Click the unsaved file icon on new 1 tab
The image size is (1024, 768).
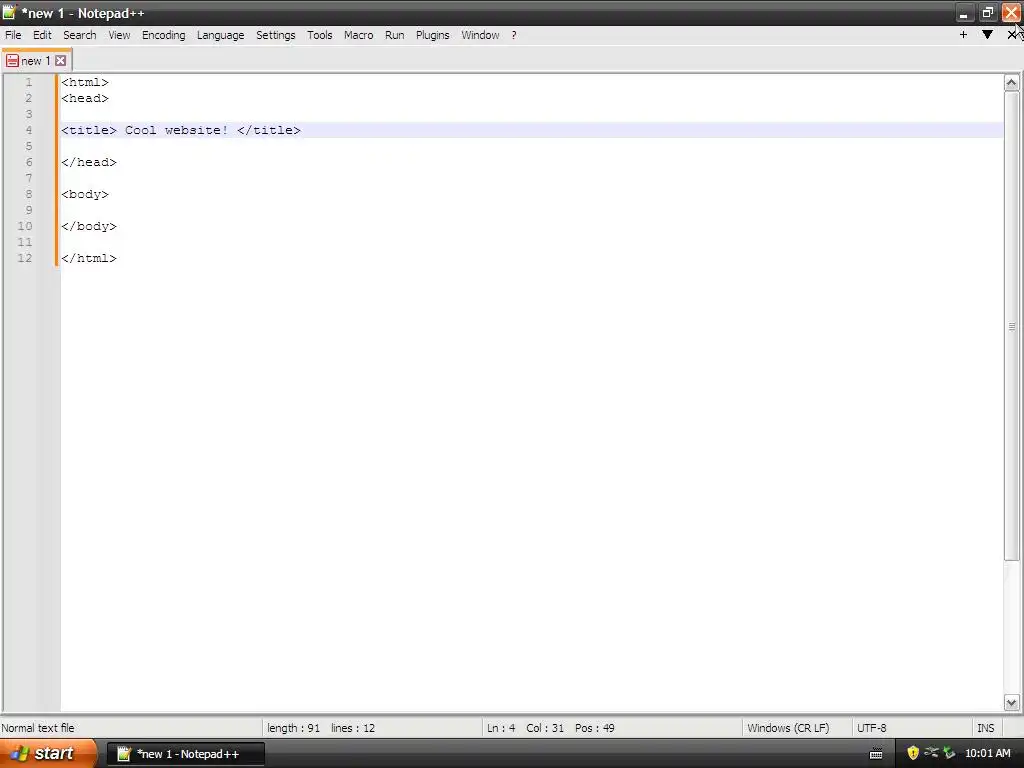pyautogui.click(x=12, y=61)
